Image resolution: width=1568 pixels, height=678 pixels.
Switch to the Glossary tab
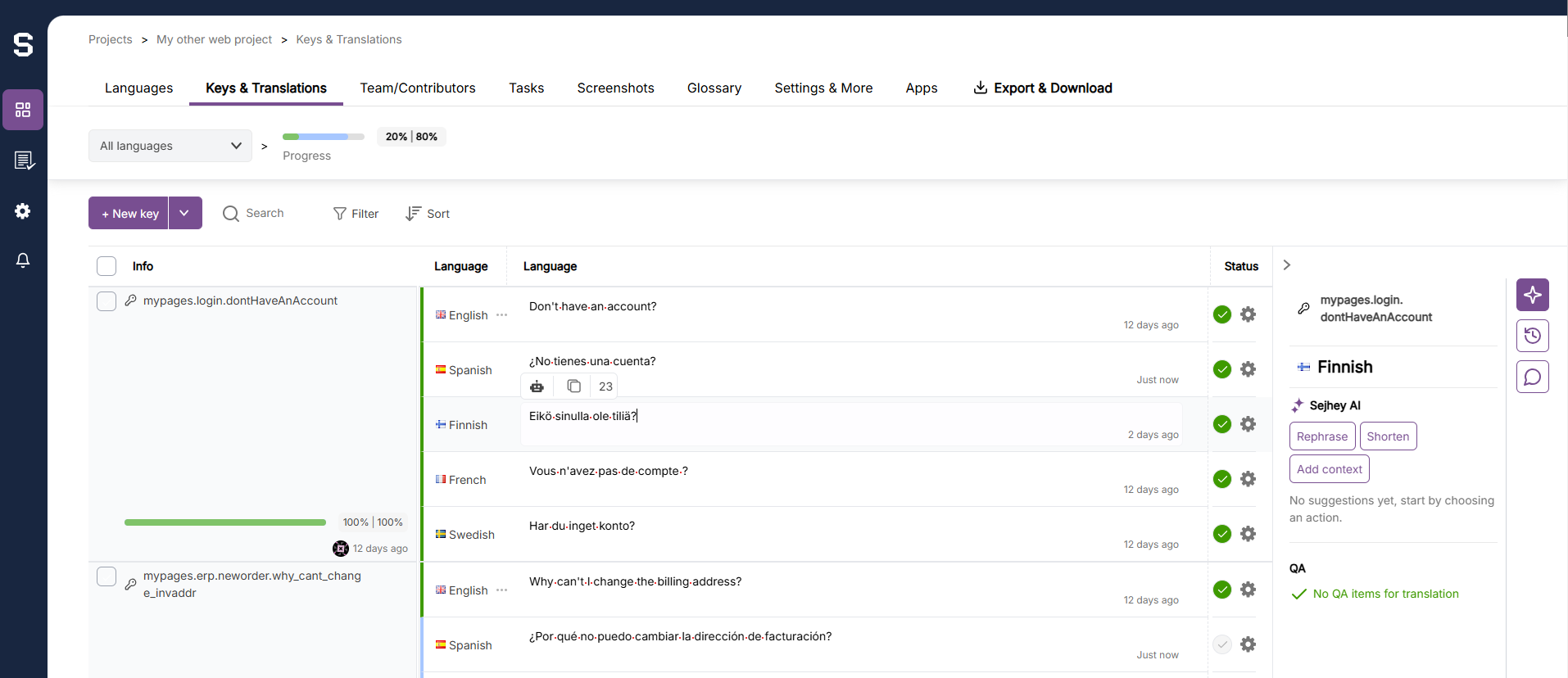[x=714, y=88]
